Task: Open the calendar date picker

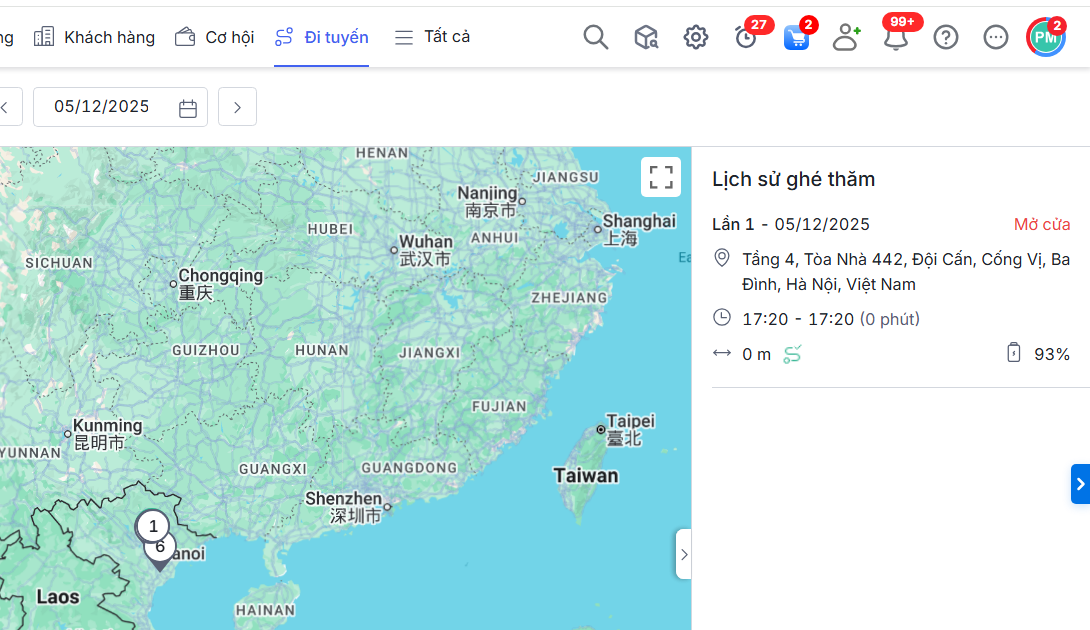Action: tap(188, 108)
